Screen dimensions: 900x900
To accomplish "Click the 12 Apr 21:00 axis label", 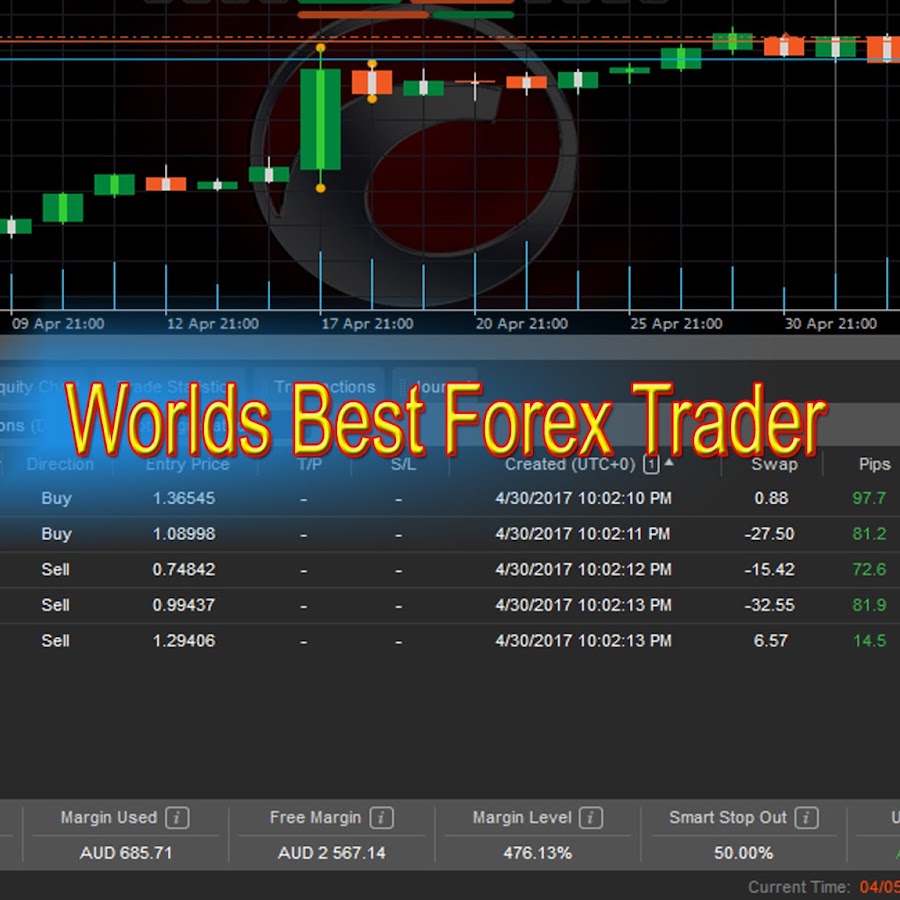I will (x=212, y=324).
